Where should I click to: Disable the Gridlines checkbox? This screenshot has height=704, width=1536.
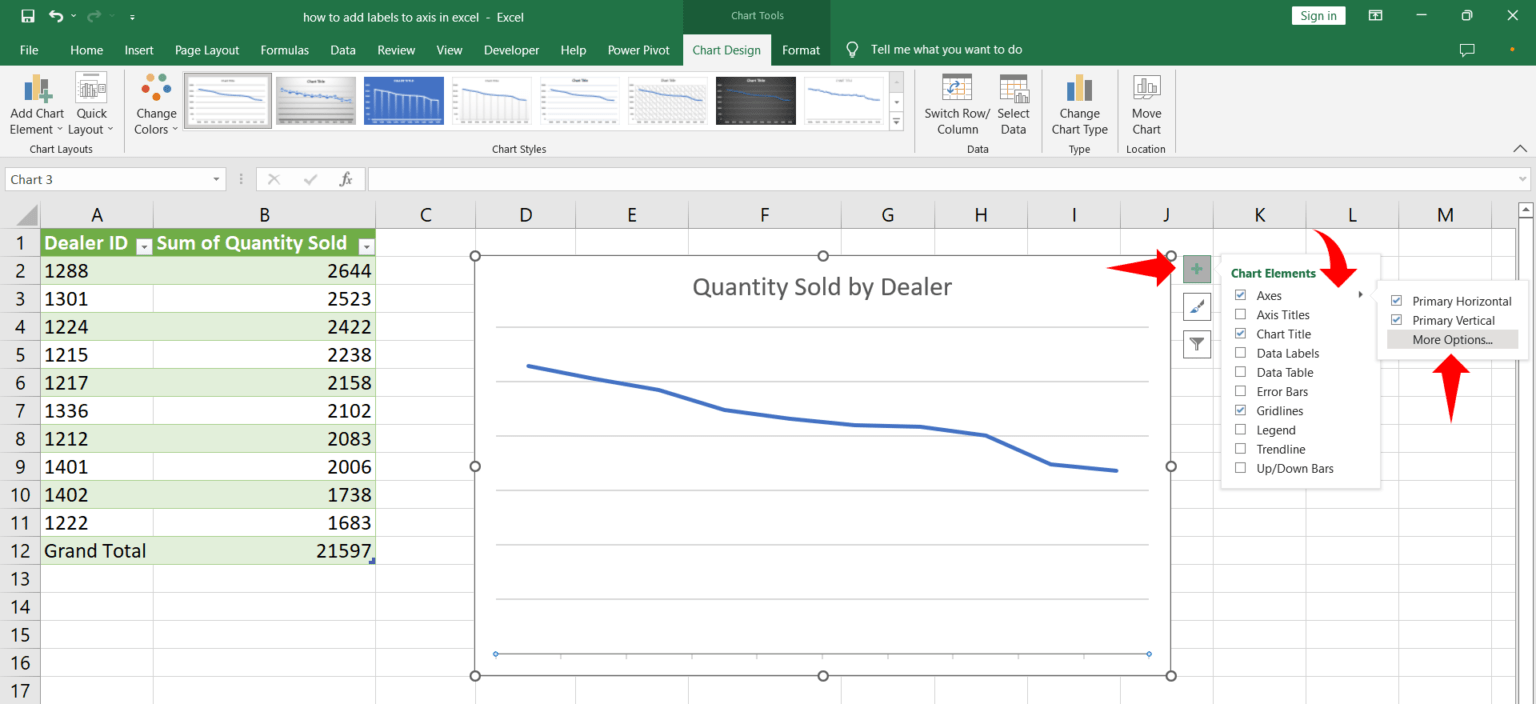[x=1239, y=410]
